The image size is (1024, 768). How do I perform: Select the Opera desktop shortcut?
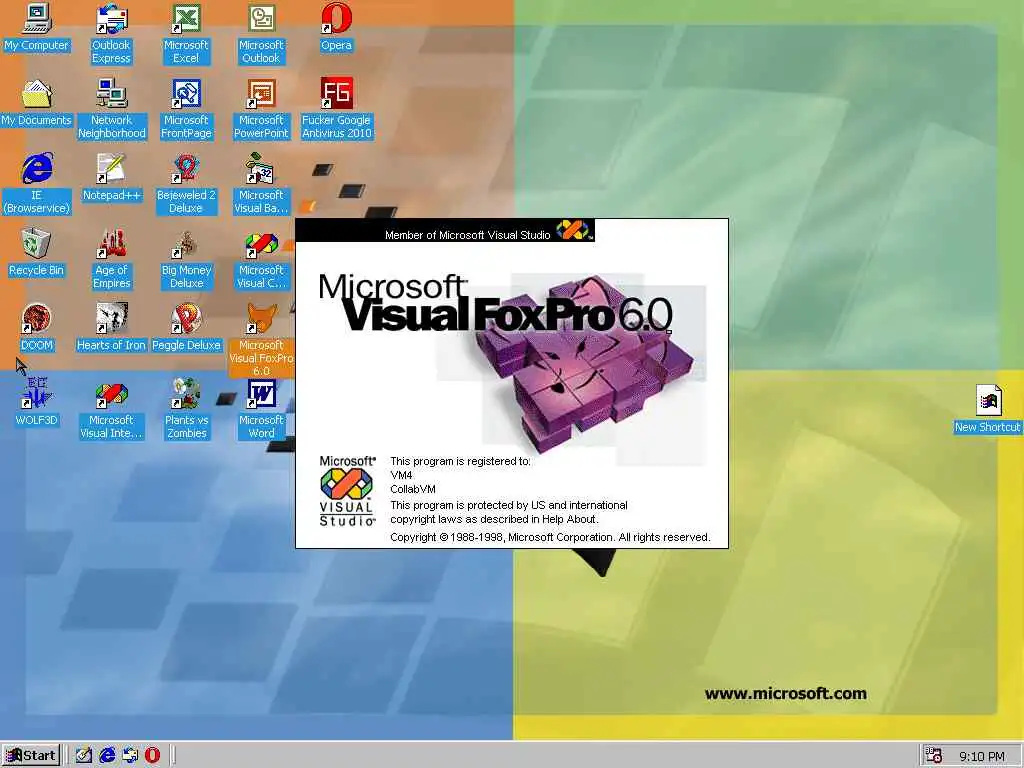click(x=336, y=27)
